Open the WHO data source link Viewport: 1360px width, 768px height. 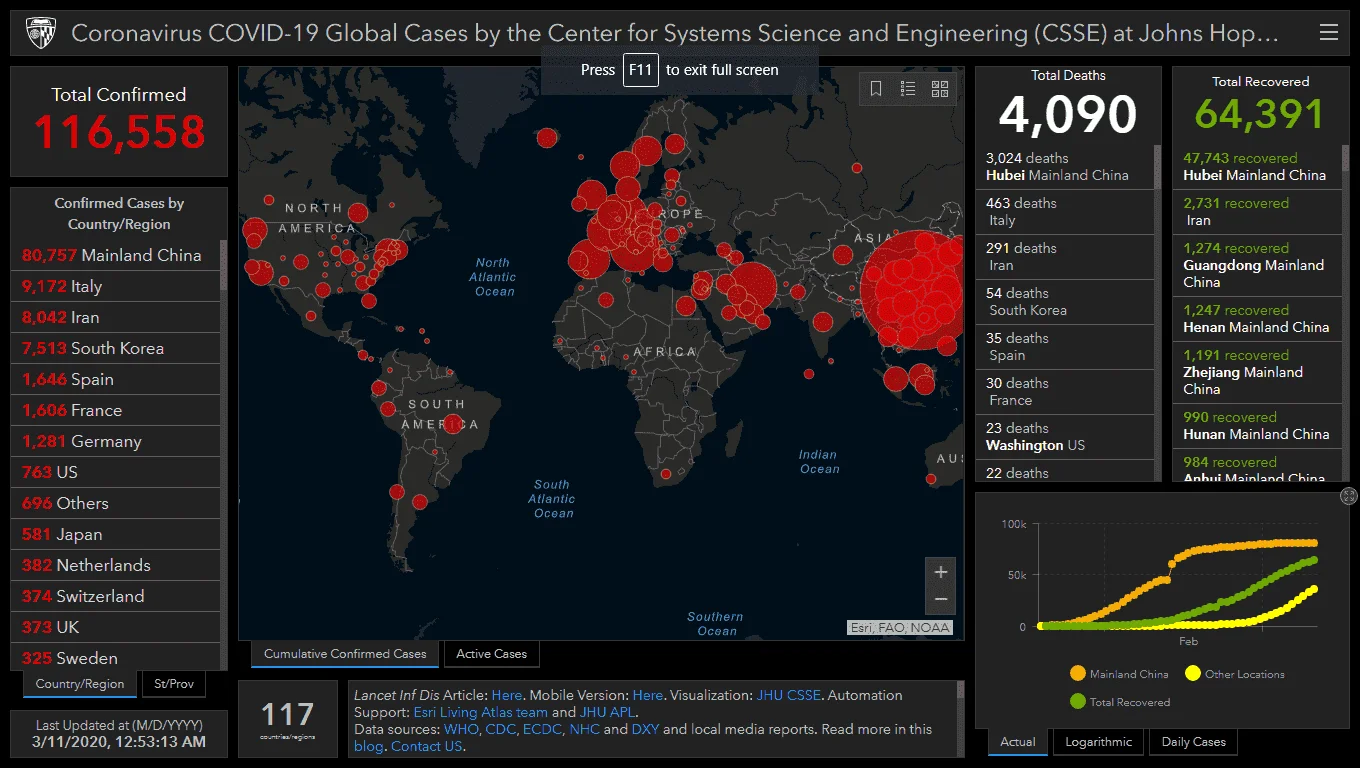[460, 729]
